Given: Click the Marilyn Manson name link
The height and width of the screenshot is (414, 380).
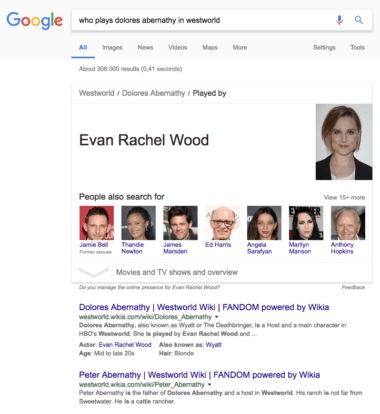Looking at the screenshot, I should (x=300, y=248).
